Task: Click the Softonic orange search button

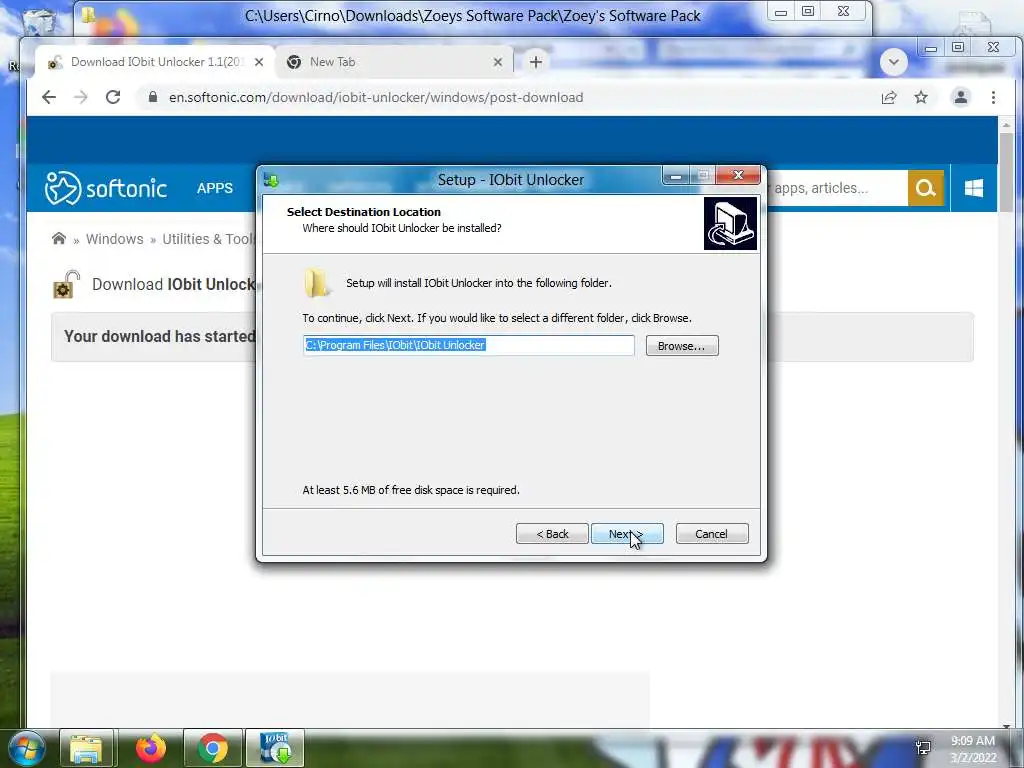Action: click(925, 188)
